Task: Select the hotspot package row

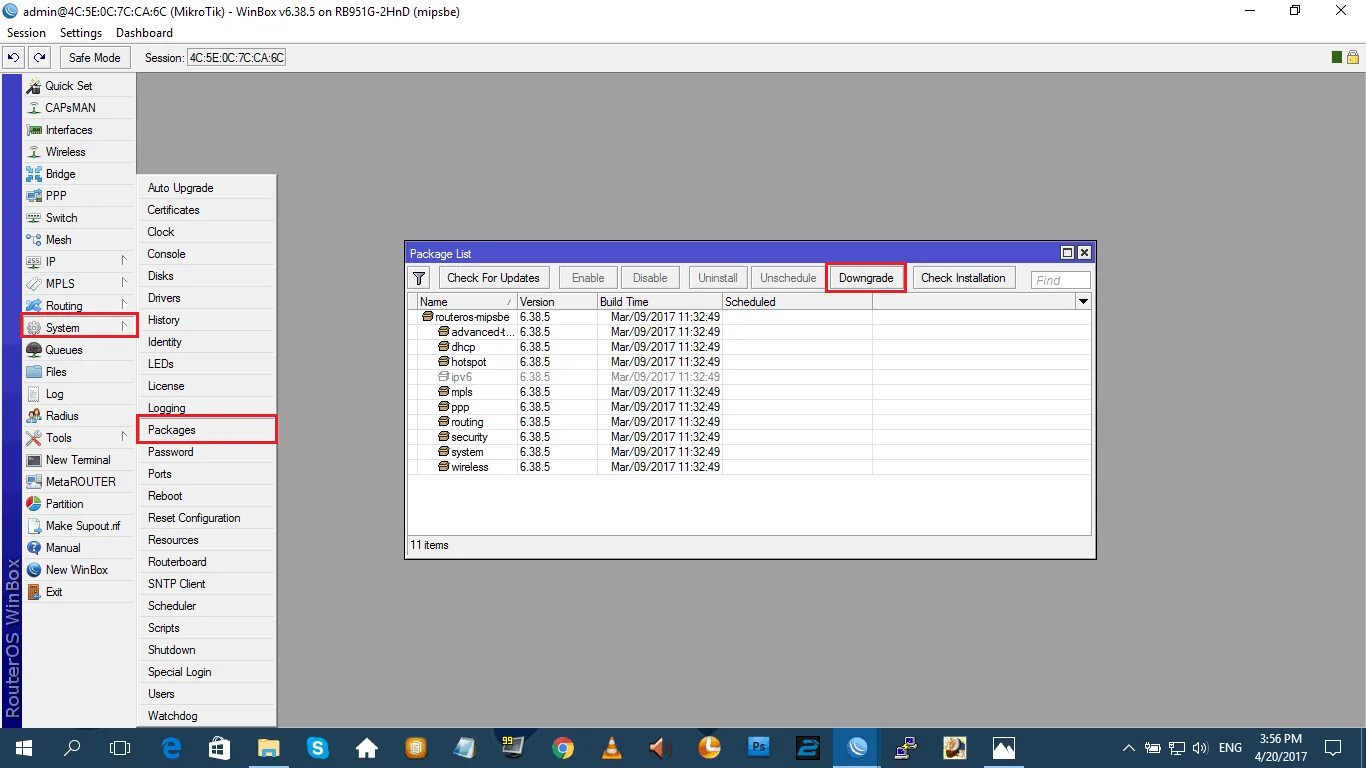Action: click(x=749, y=362)
